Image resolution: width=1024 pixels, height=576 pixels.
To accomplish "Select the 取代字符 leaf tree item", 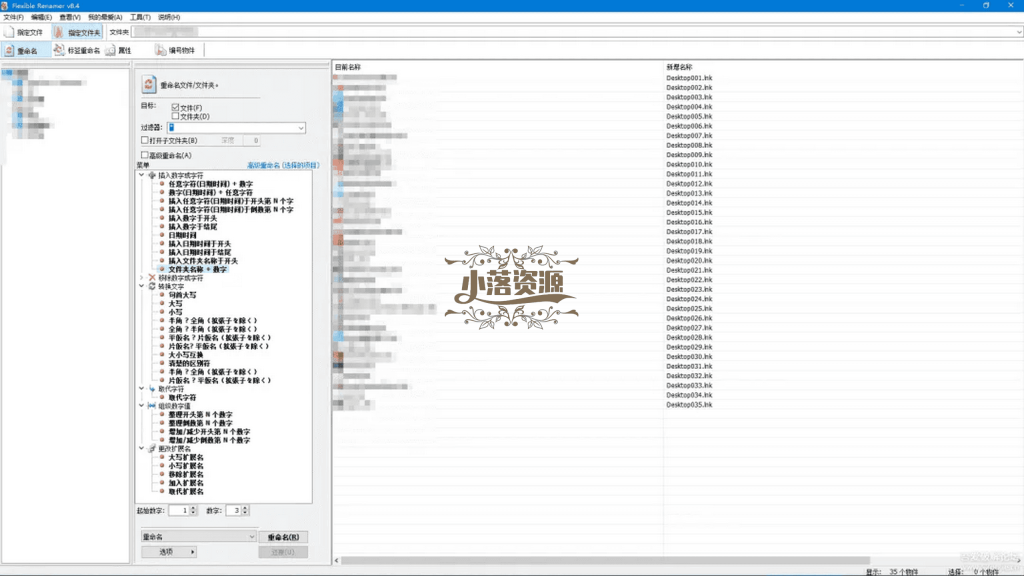I will 182,397.
